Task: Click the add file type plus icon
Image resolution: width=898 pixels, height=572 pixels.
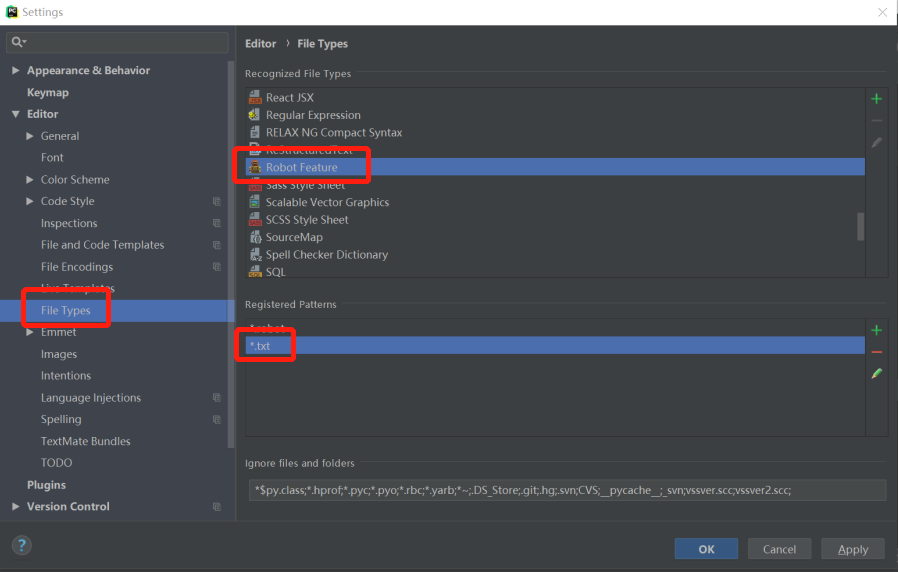Action: (x=876, y=99)
